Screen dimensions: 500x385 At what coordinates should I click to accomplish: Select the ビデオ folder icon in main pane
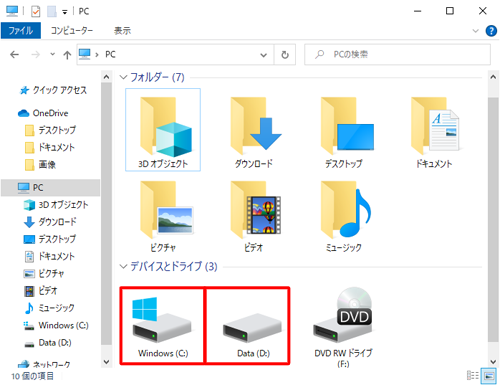click(x=255, y=210)
